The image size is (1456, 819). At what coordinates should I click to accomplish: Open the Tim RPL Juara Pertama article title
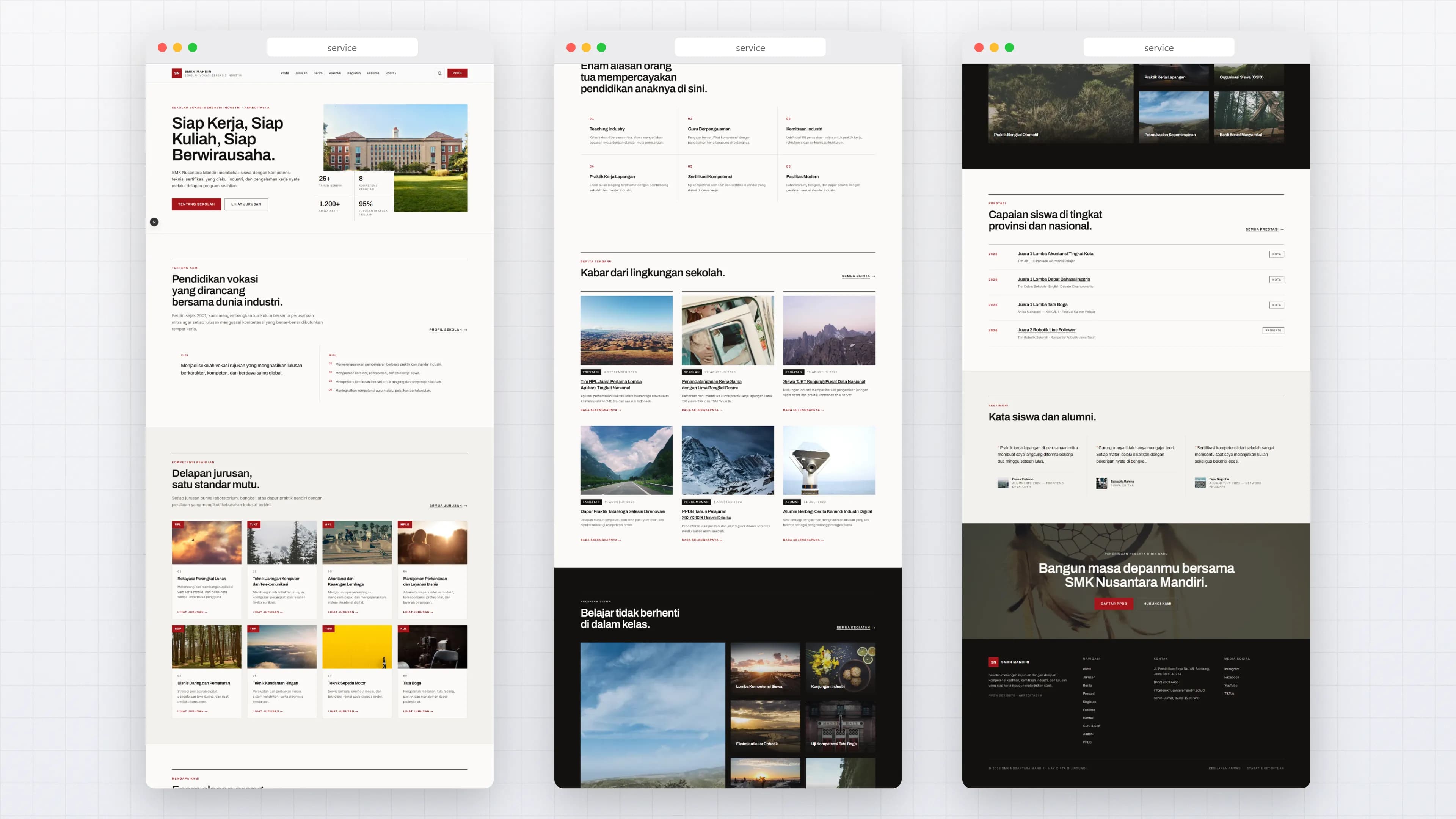611,384
